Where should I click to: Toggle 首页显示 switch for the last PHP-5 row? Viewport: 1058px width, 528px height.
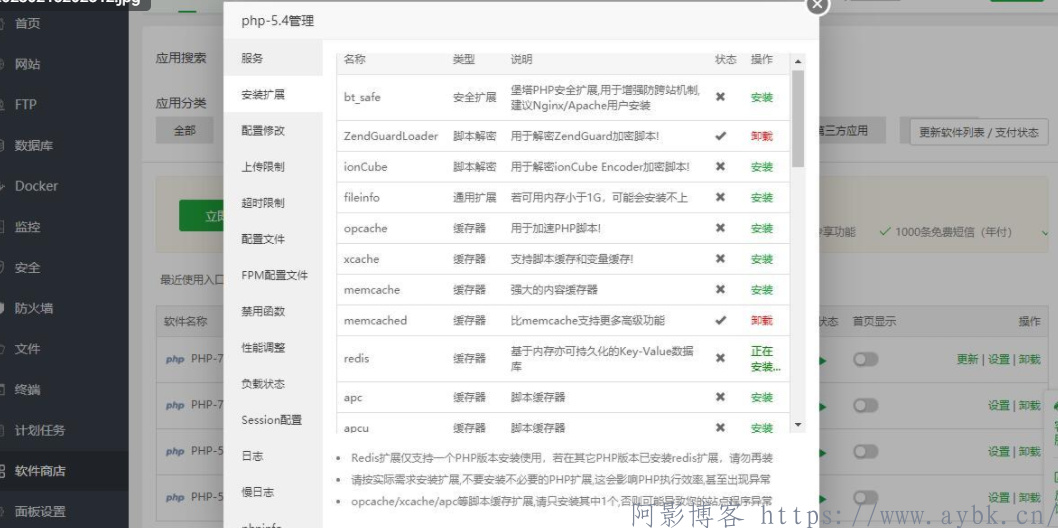pyautogui.click(x=865, y=497)
